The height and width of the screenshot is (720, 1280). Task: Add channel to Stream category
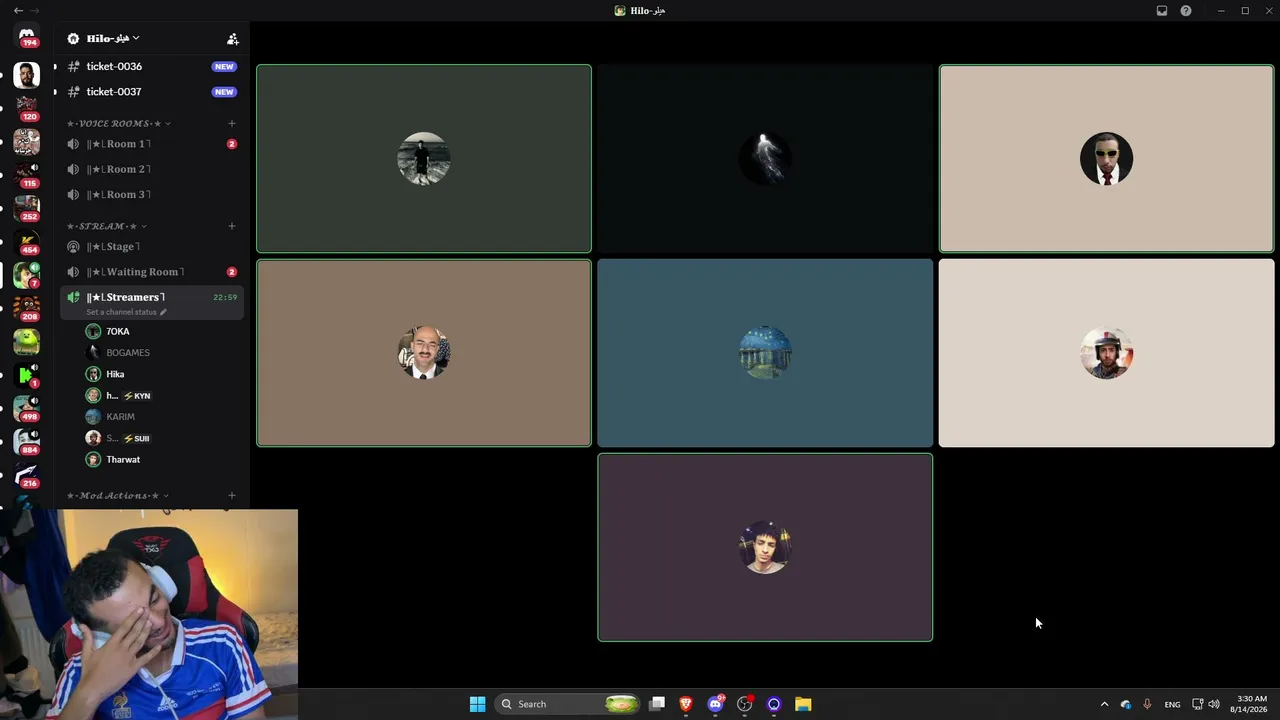point(232,226)
